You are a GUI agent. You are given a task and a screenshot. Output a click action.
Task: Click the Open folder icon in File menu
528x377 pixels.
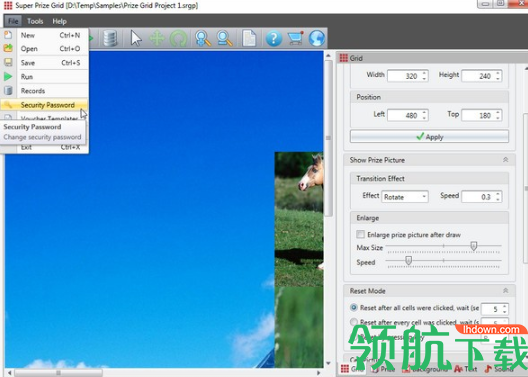pos(8,48)
